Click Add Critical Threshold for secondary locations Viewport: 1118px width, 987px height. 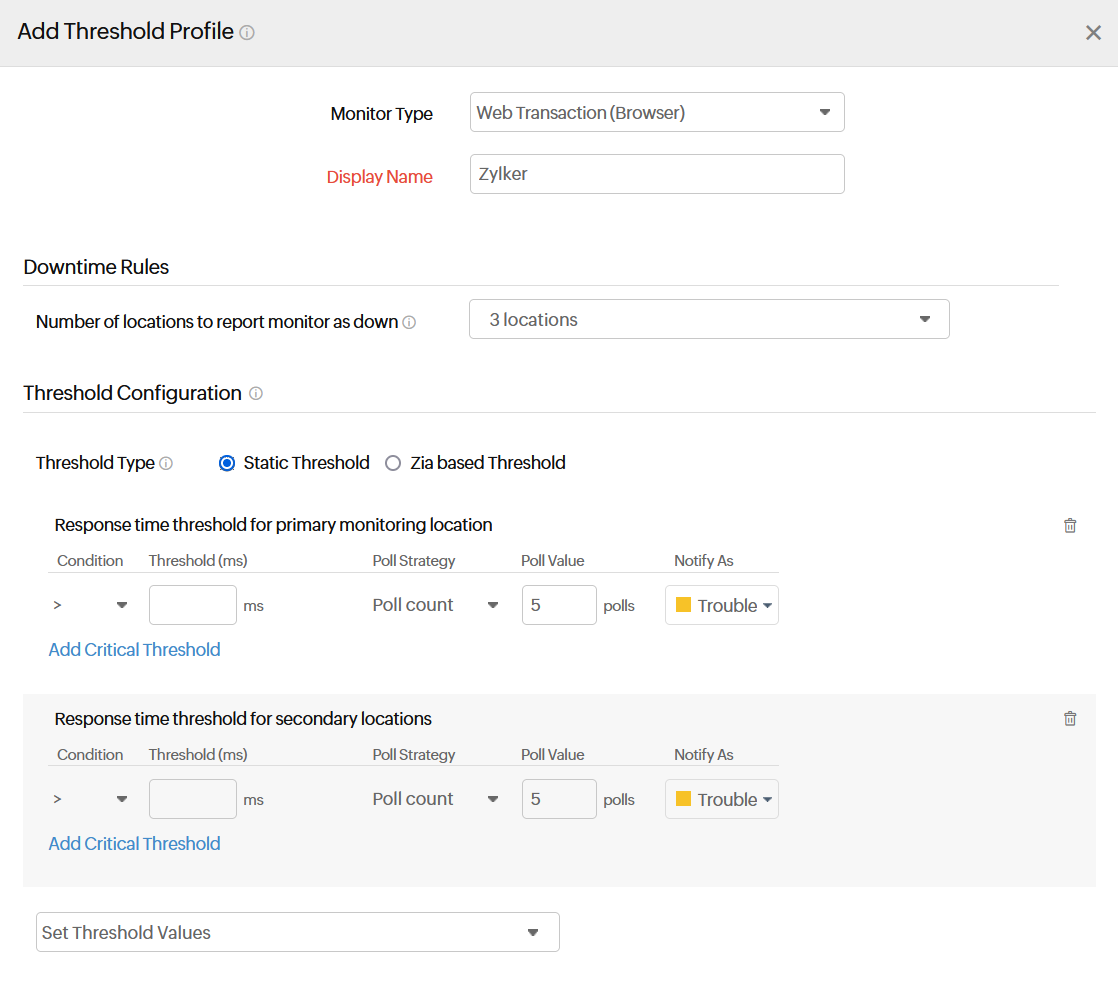pos(134,844)
